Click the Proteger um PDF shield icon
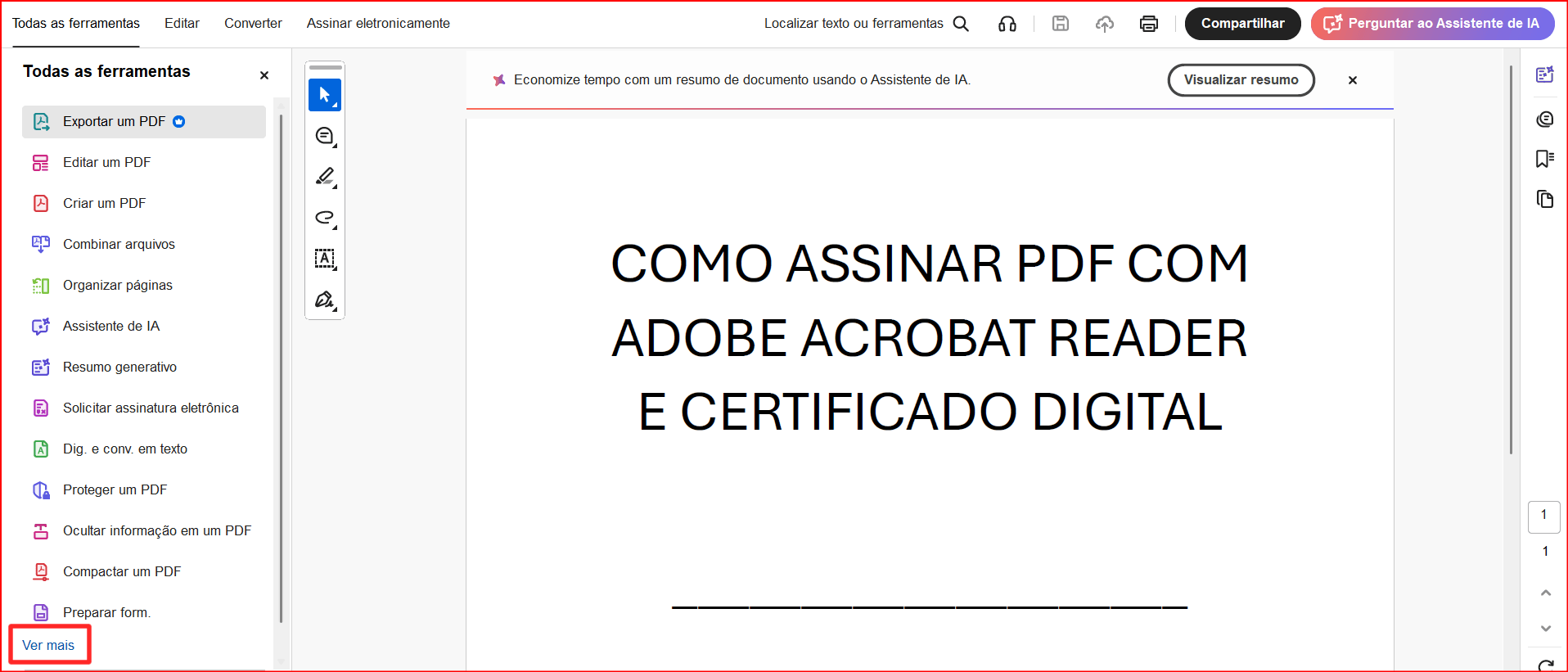This screenshot has width=1568, height=672. click(41, 490)
